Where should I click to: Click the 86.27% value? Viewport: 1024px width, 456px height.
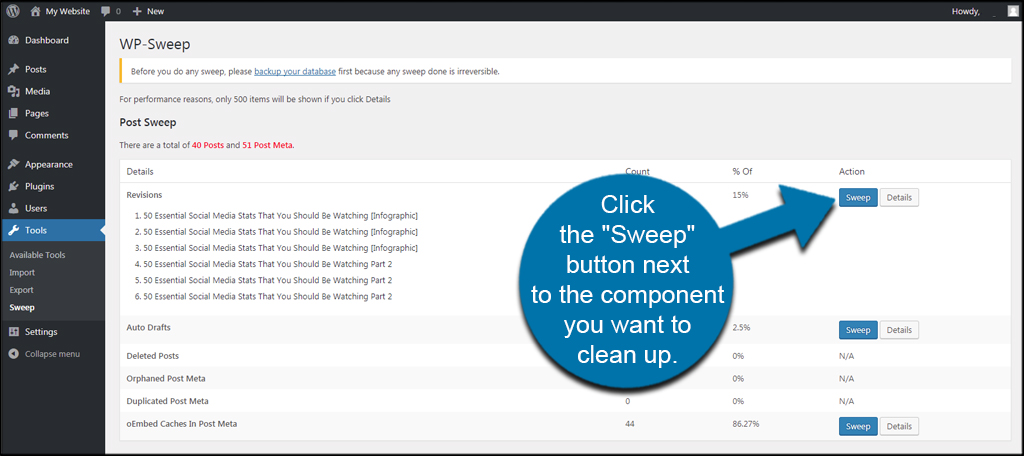coord(745,423)
